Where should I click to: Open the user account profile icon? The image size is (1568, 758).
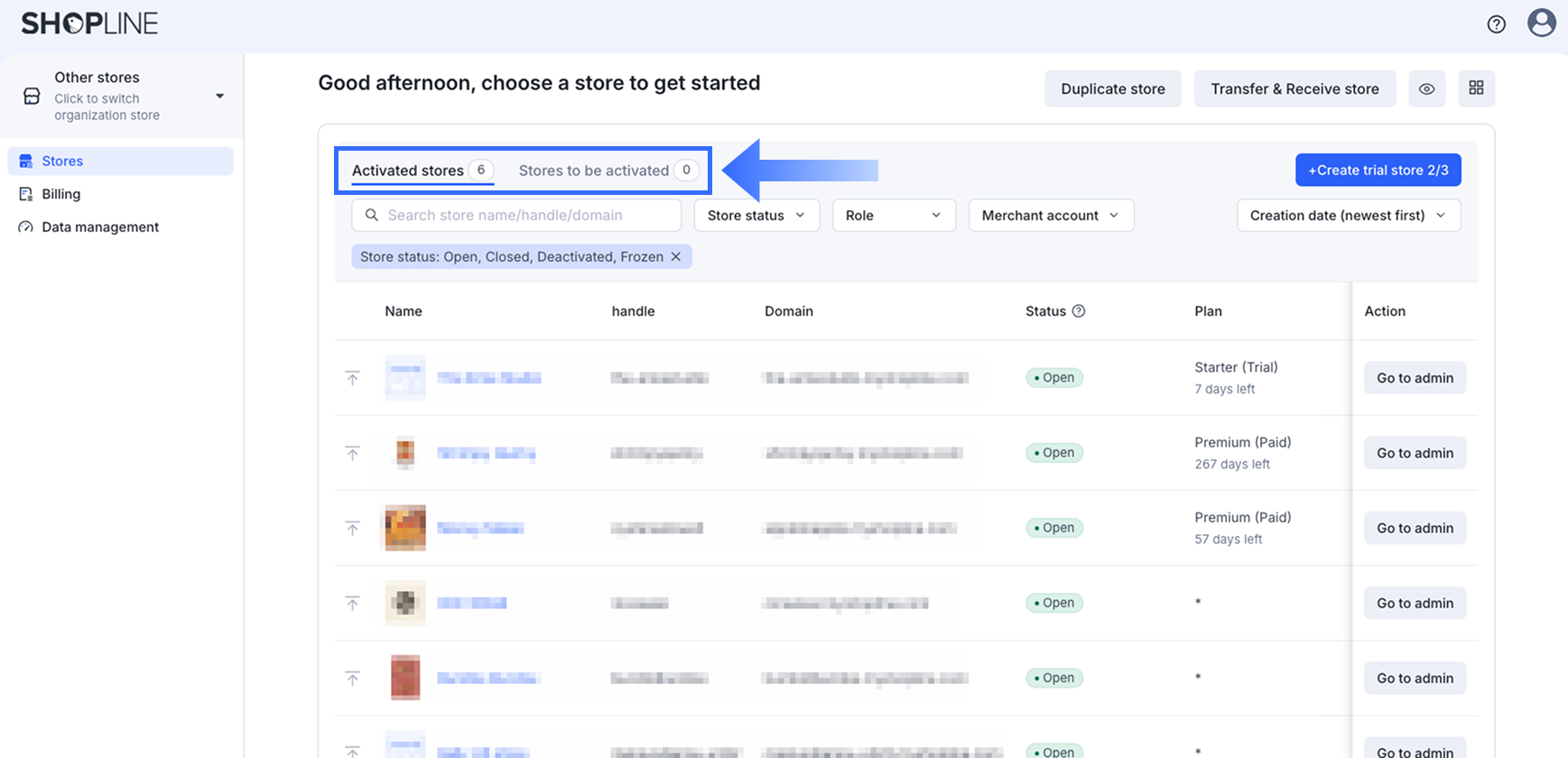click(x=1541, y=23)
